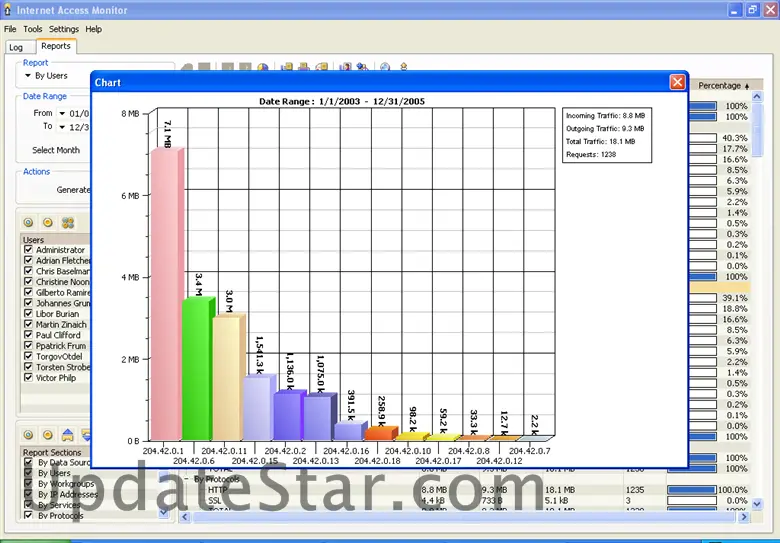Toggle the By IP Addresses section checkbox

point(28,494)
